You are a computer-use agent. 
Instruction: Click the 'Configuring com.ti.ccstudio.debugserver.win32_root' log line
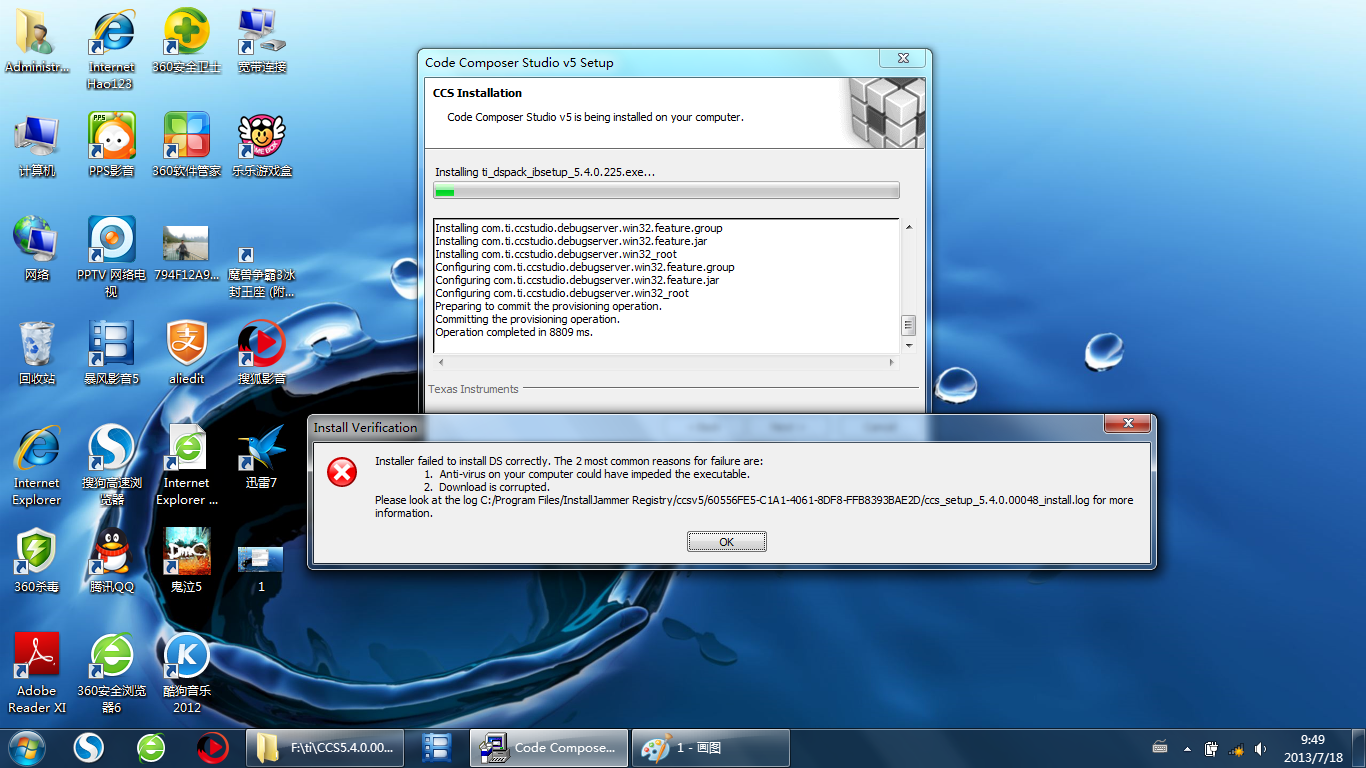[562, 293]
